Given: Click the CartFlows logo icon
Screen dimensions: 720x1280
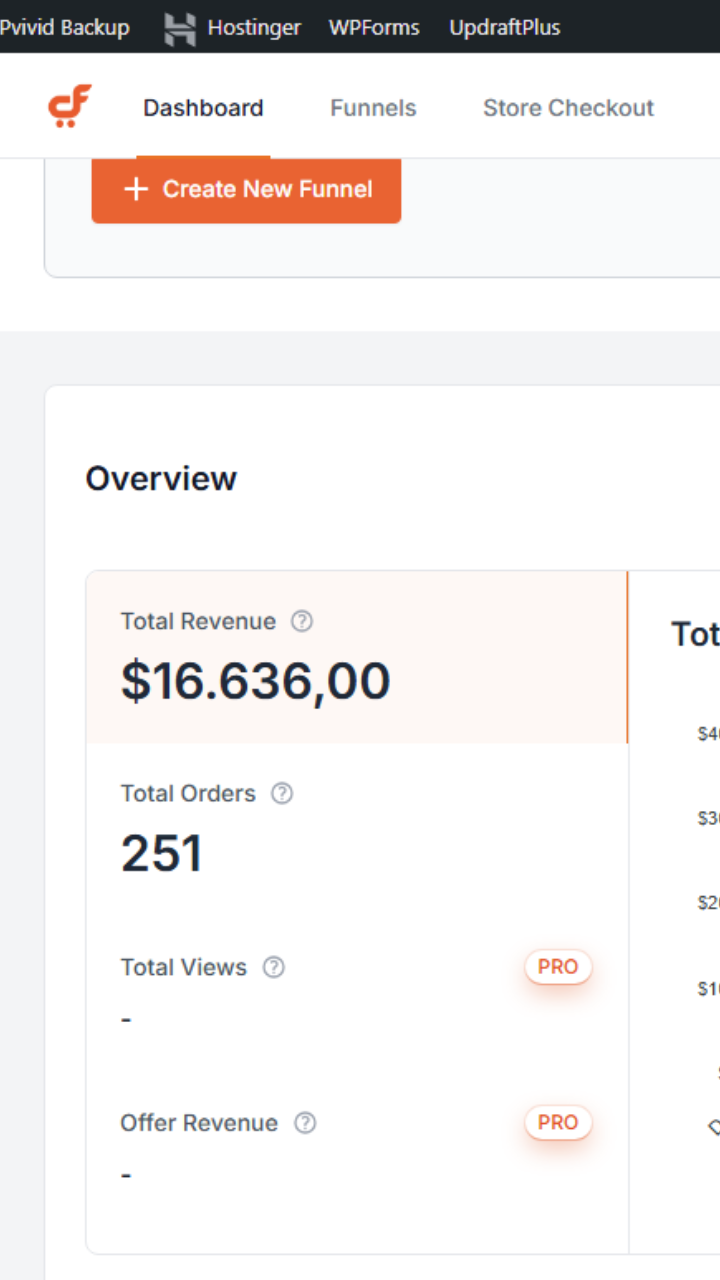Looking at the screenshot, I should 70,107.
